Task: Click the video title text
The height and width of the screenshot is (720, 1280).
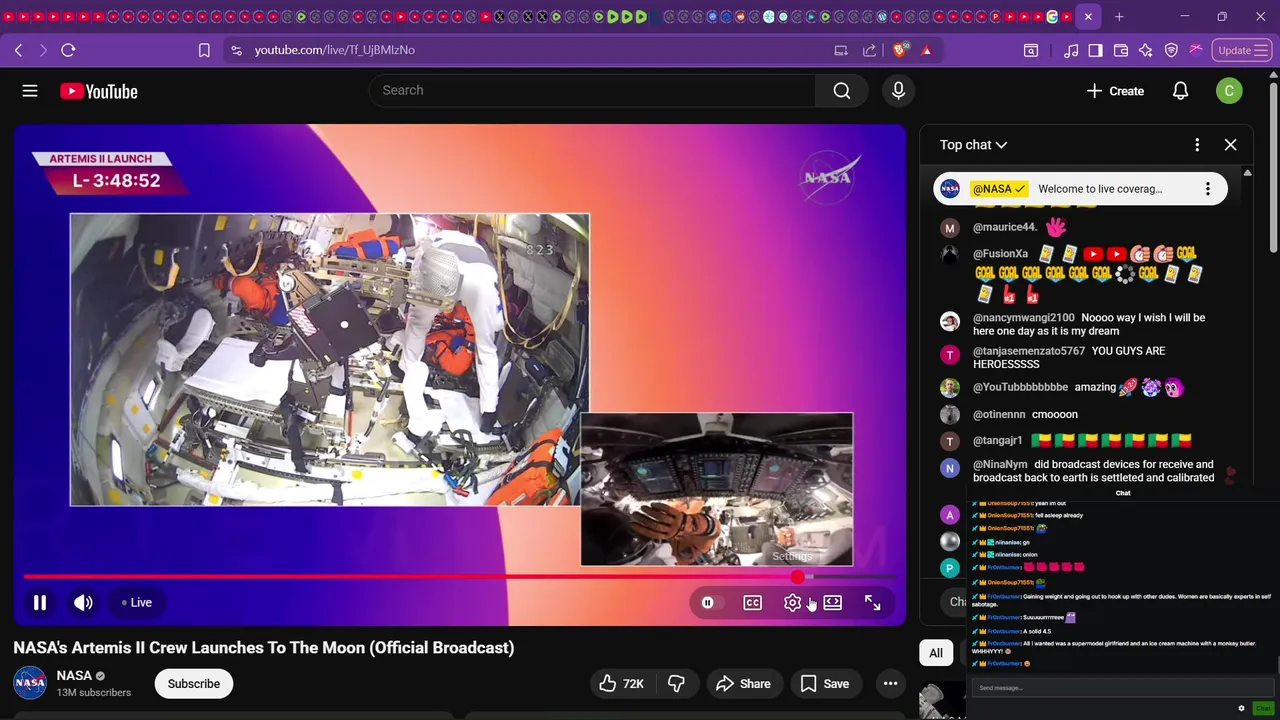Action: point(264,648)
